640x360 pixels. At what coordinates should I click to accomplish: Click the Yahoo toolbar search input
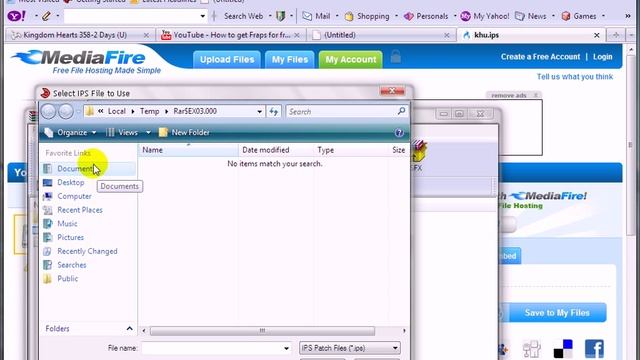tap(131, 16)
